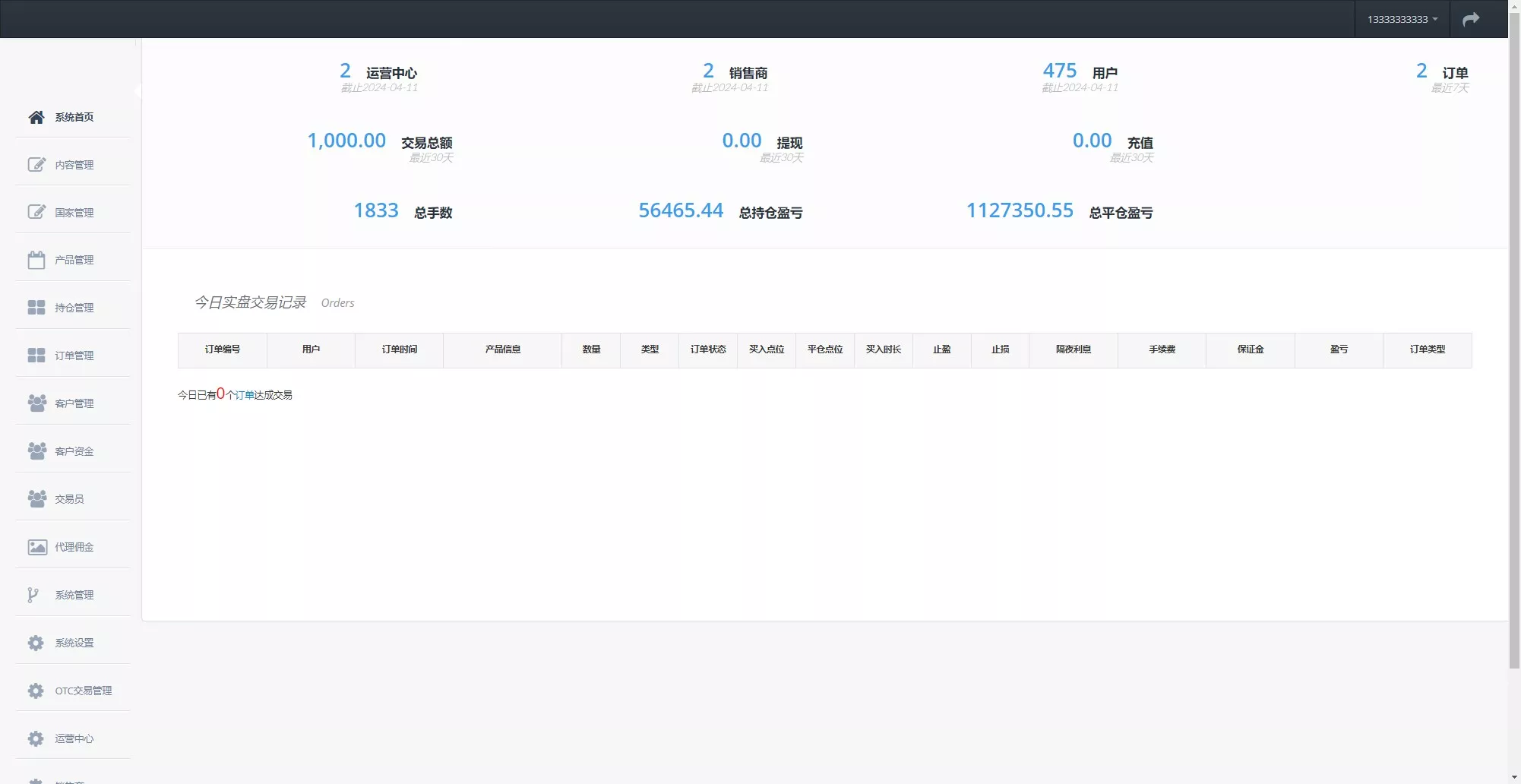Click the red 订单 link below the table
This screenshot has width=1521, height=784.
point(245,394)
